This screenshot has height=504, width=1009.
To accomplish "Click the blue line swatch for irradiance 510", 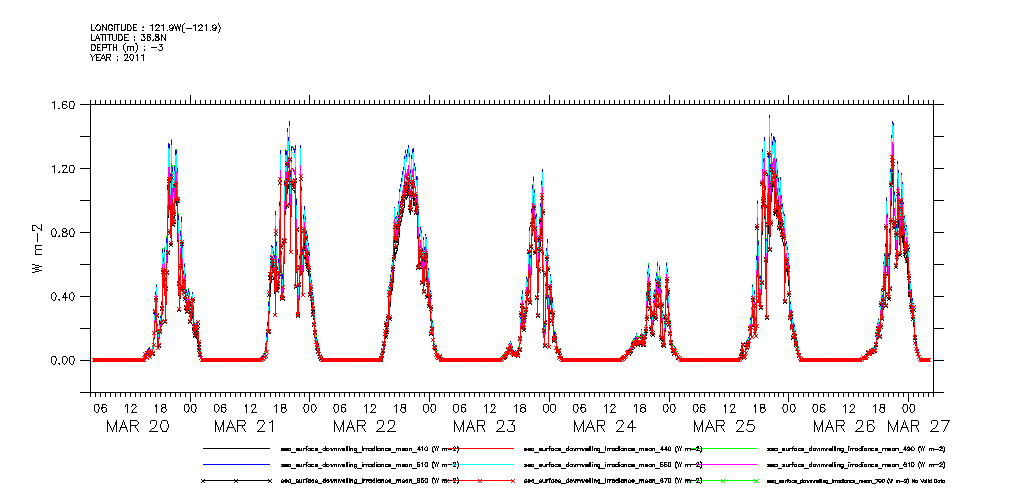I will (x=236, y=465).
